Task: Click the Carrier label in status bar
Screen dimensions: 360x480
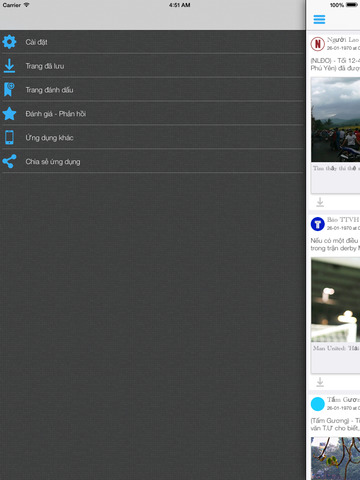Action: pos(12,5)
